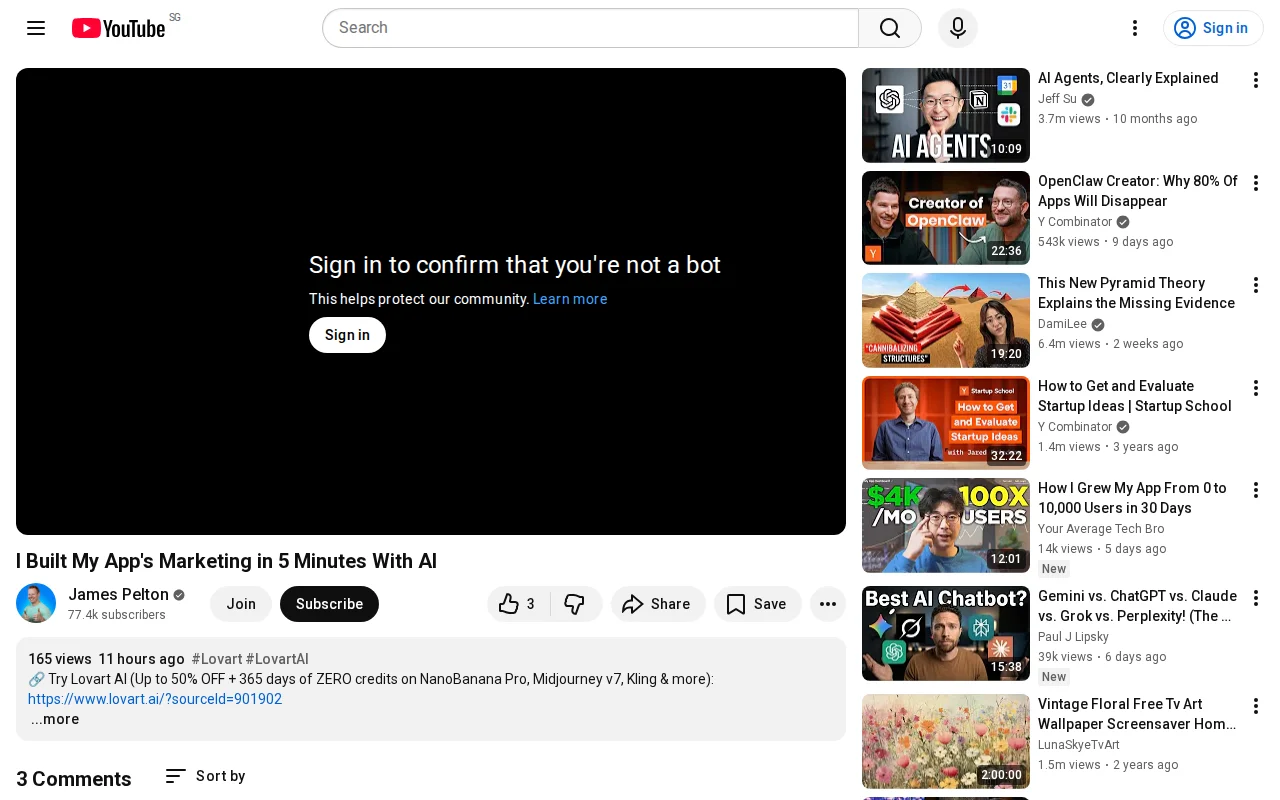
Task: Open LunaSkyeTvArt channel name
Action: pos(1079,745)
